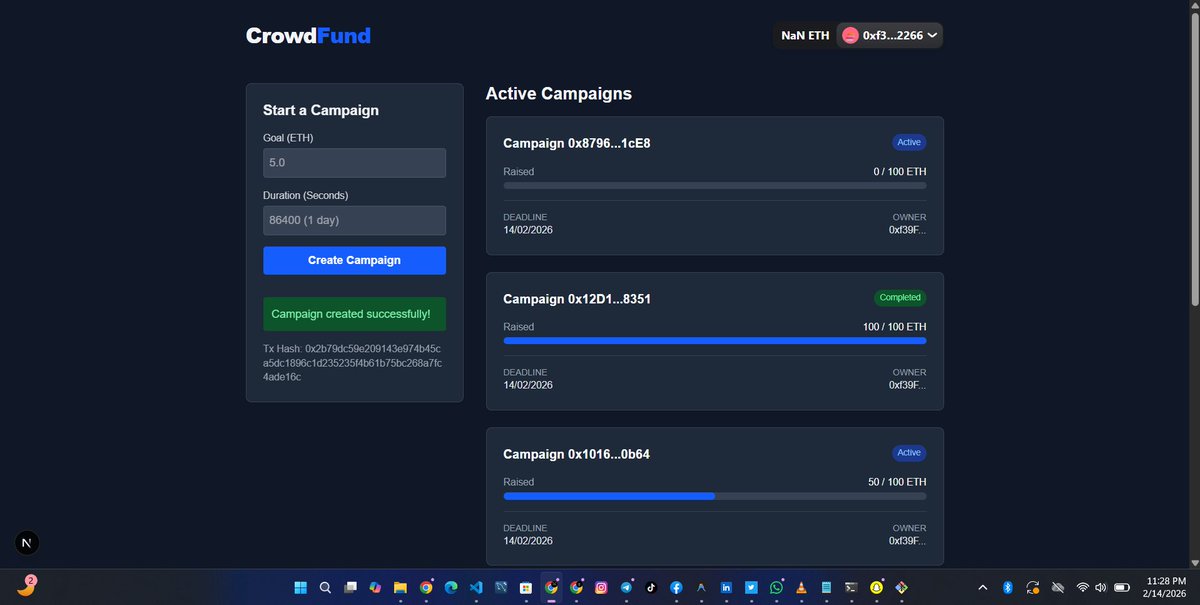Click progress bar of Campaign 0x12D1...8351
Screen dimensions: 1200x605
click(715, 341)
